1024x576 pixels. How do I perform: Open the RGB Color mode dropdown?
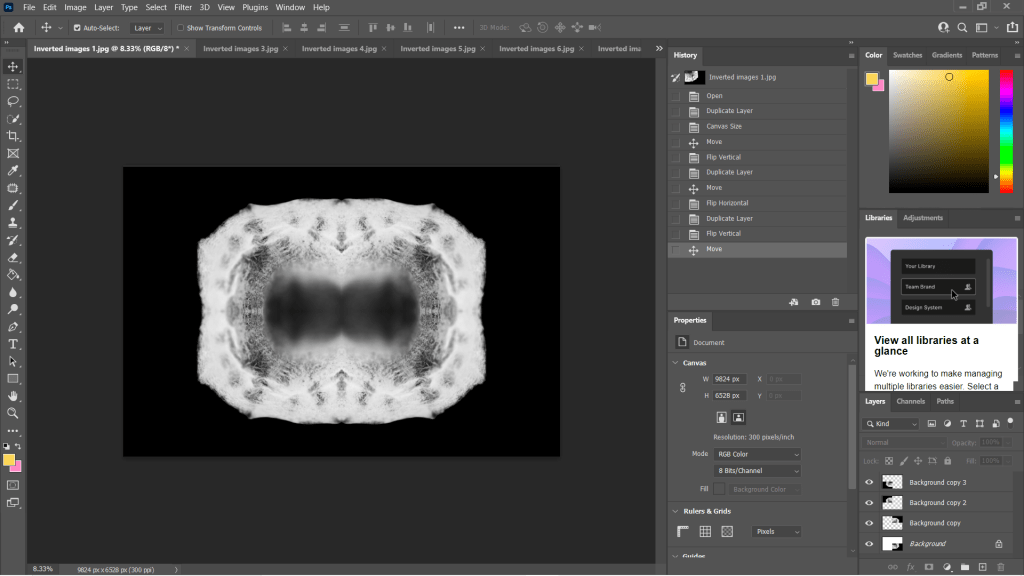(x=757, y=454)
